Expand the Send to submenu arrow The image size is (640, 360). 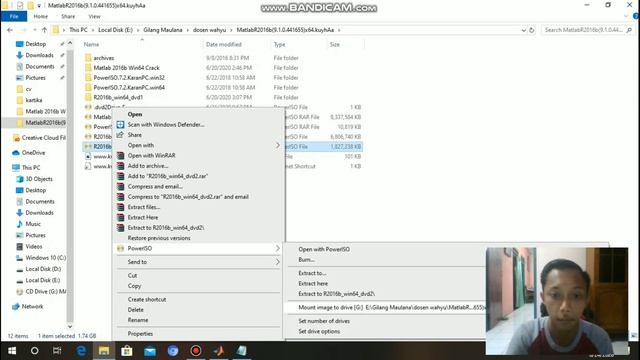(x=278, y=262)
